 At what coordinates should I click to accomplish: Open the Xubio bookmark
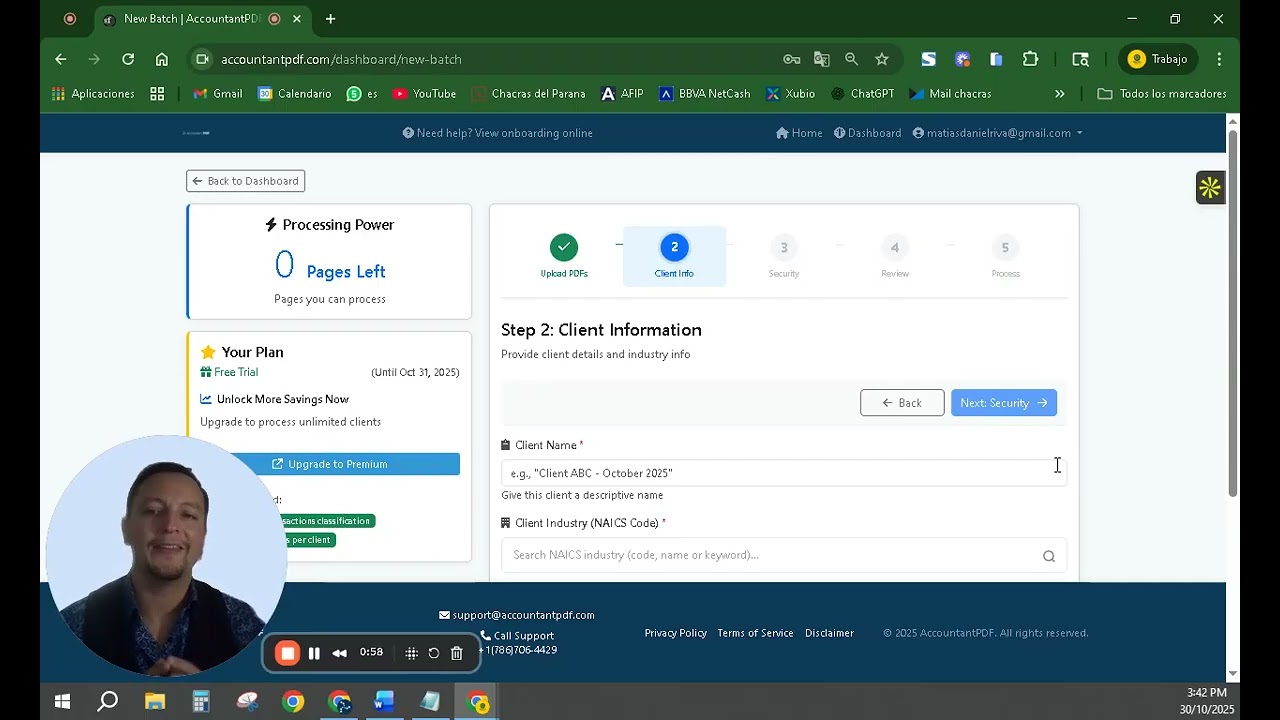791,94
